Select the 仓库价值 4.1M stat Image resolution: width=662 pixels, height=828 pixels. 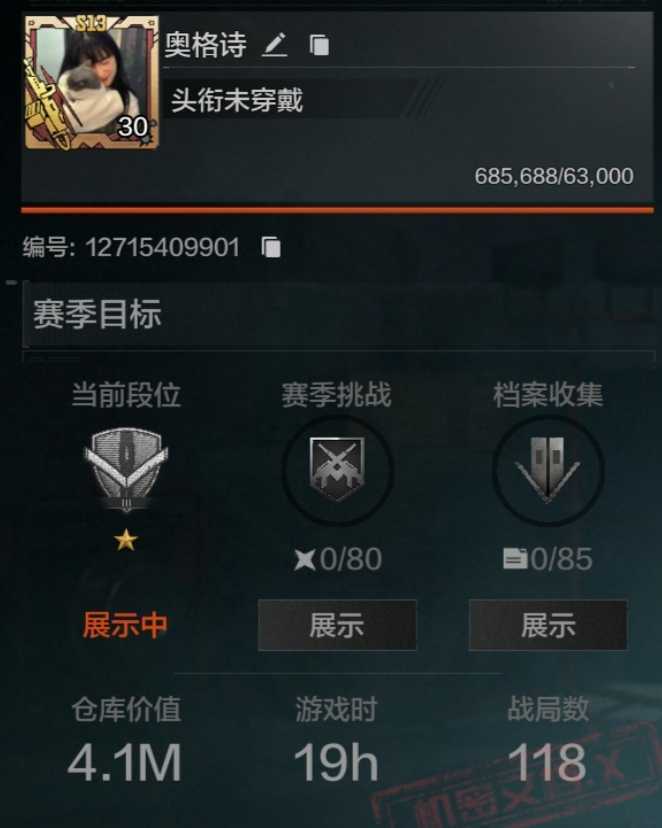(126, 739)
